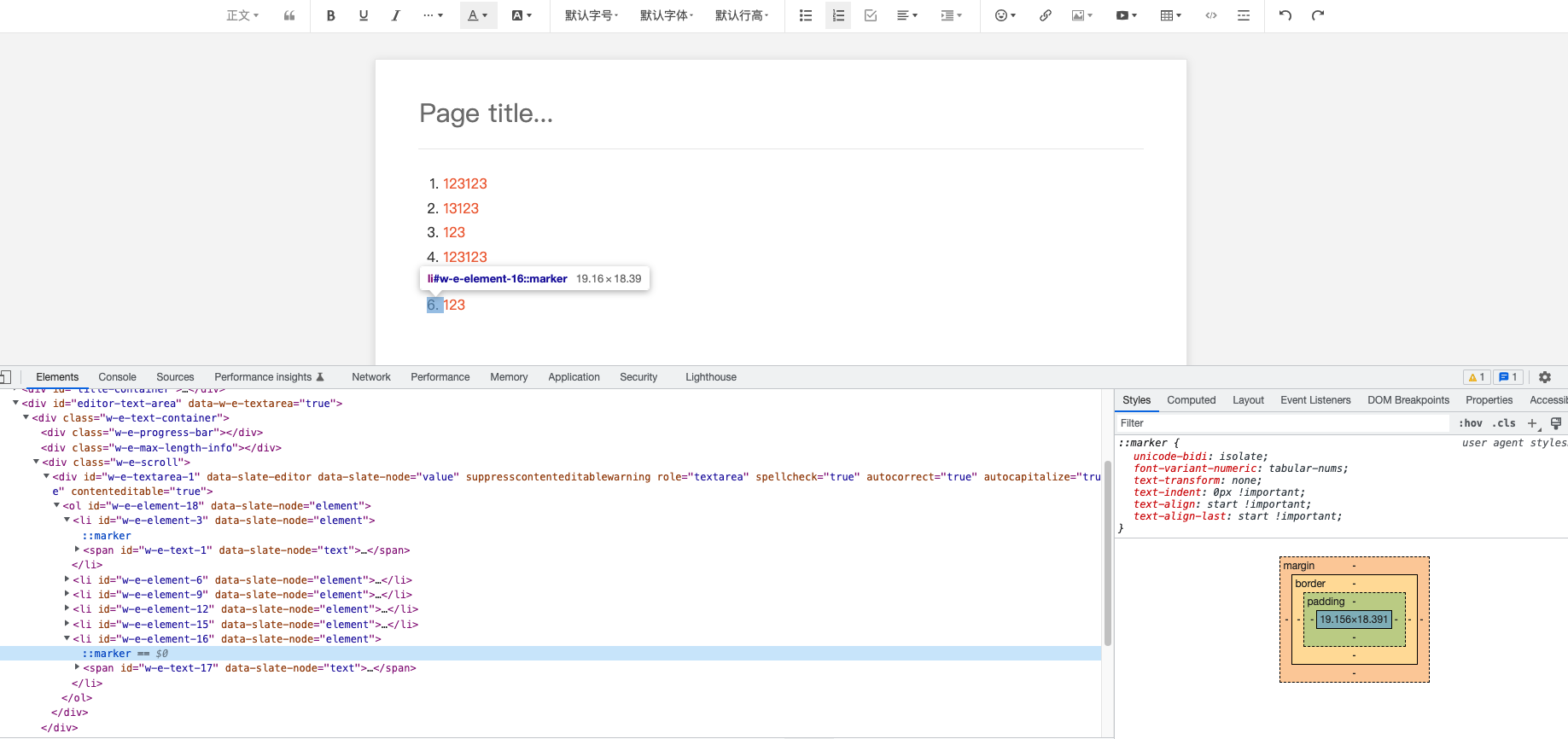Open the Properties pane
Screen dimensions: 1568x739
click(x=1489, y=400)
